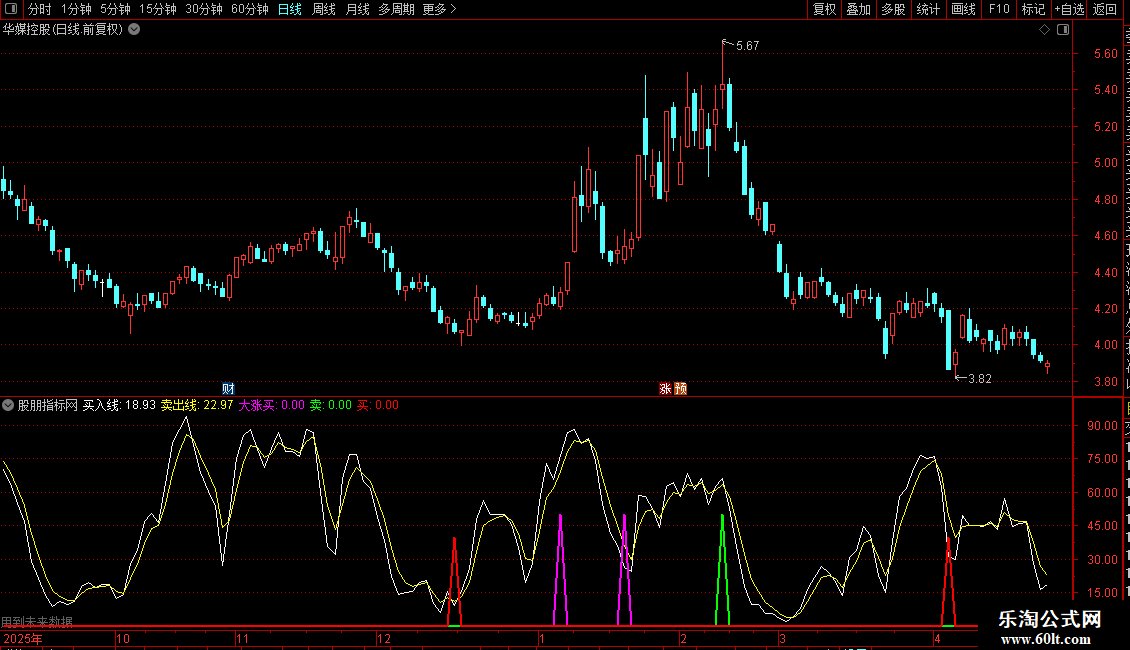Click the 股朋指标网 indicator name
This screenshot has height=650, width=1130.
point(48,405)
